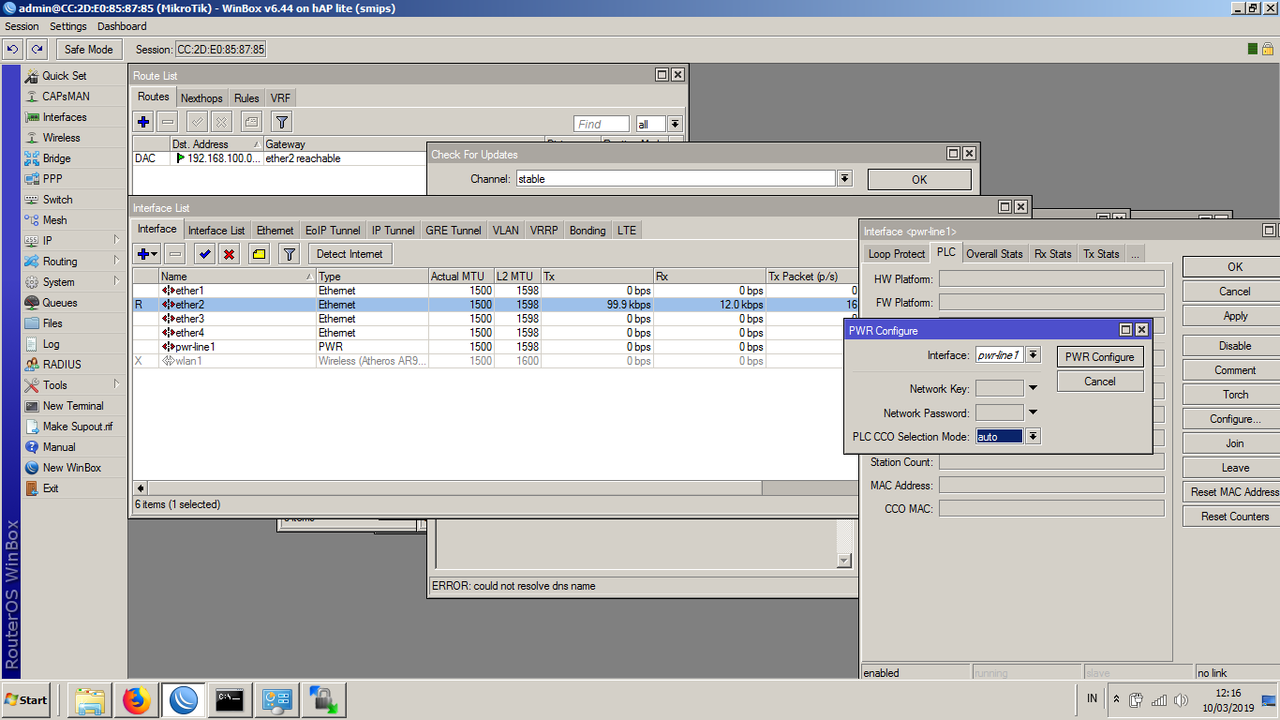Expand Network Password field arrow
The image size is (1280, 720).
click(x=1033, y=412)
